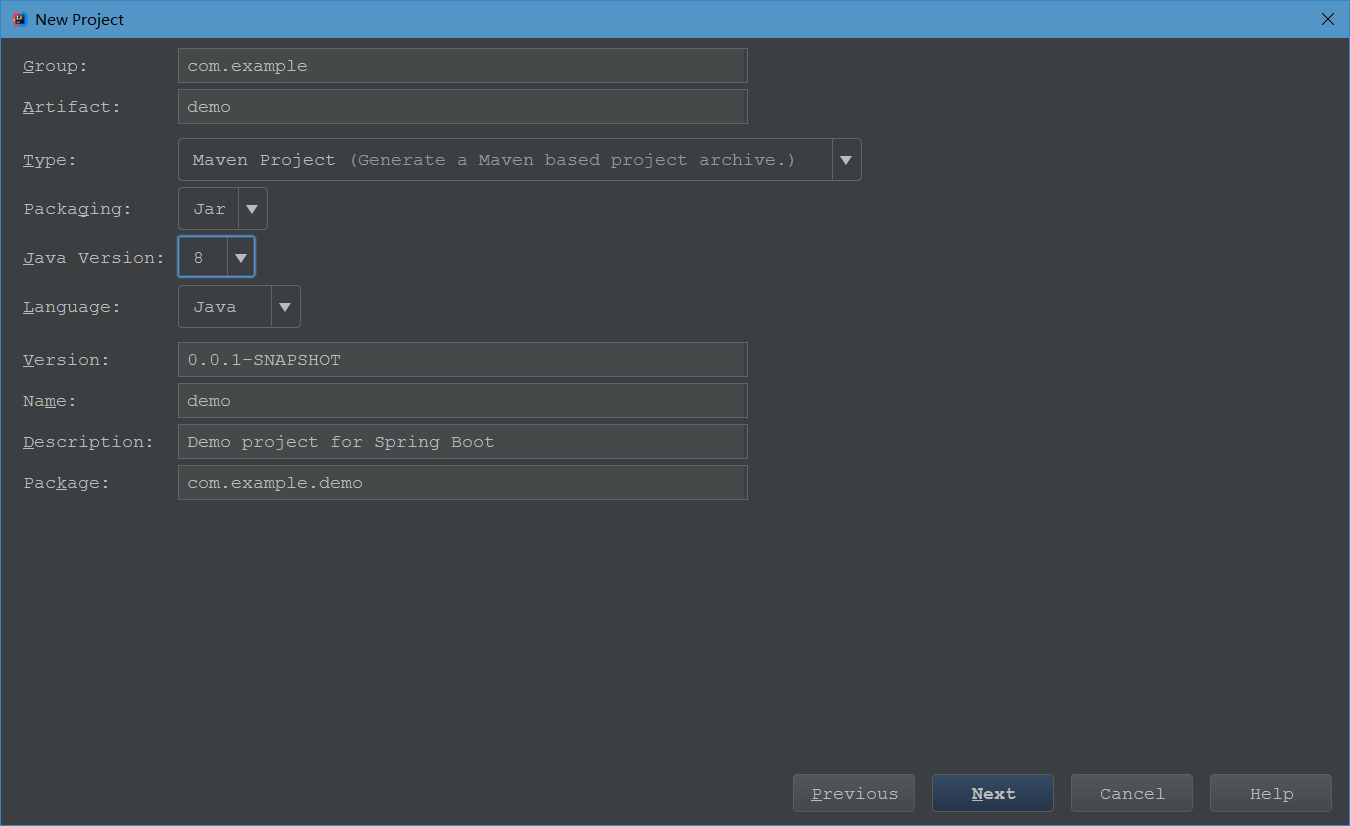Edit the Name field
Screen dimensions: 1350x826
point(462,401)
